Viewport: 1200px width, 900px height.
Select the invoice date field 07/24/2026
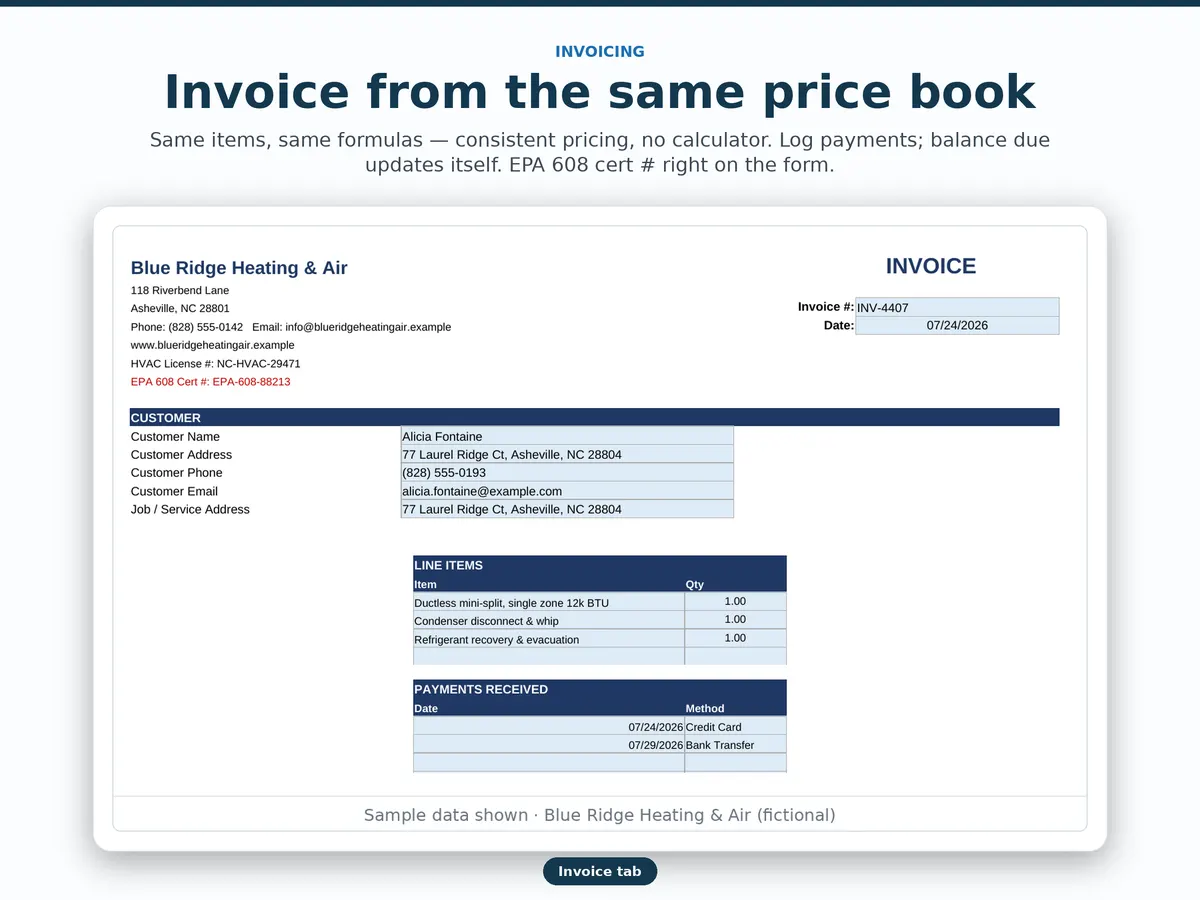click(957, 325)
